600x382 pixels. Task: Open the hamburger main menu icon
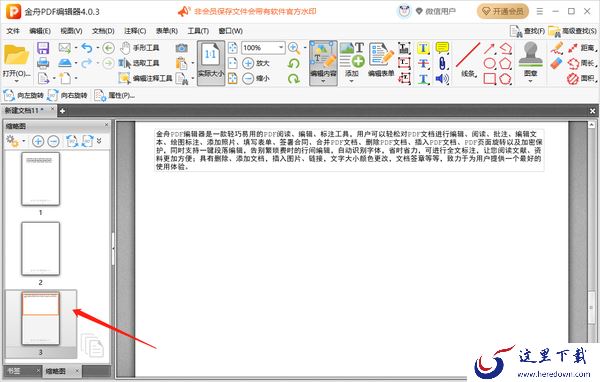[x=540, y=11]
